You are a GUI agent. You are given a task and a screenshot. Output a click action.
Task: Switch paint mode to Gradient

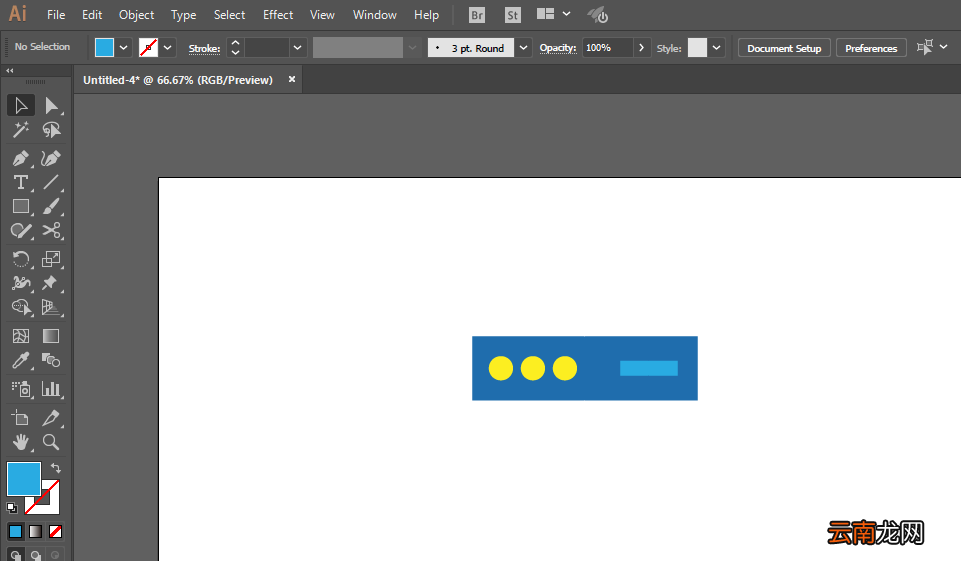coord(36,531)
